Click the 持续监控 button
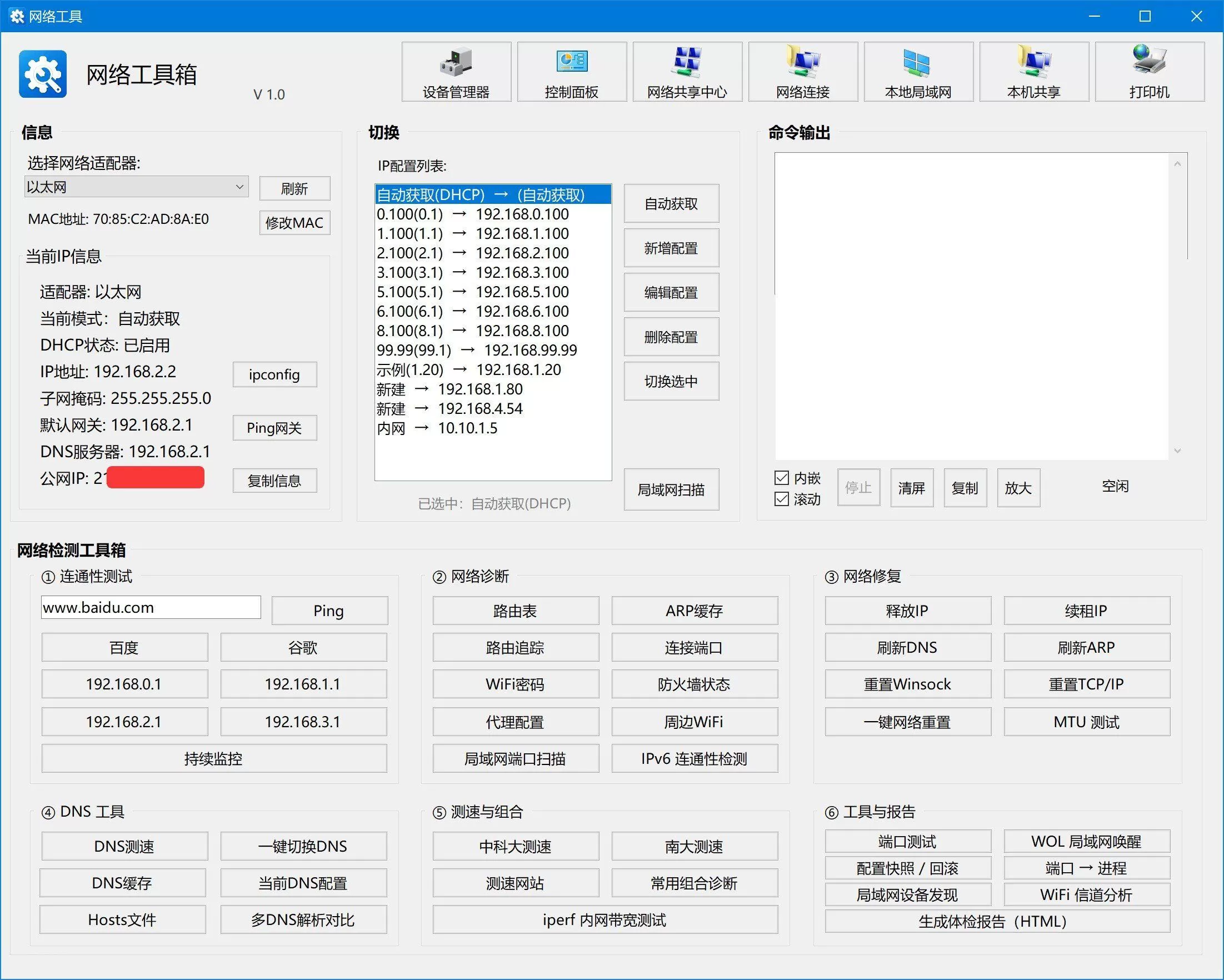 tap(214, 758)
